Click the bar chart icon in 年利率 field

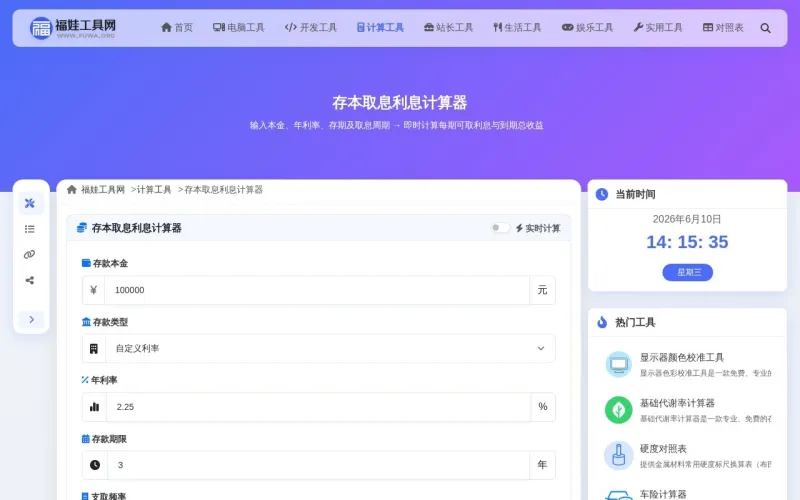point(94,407)
